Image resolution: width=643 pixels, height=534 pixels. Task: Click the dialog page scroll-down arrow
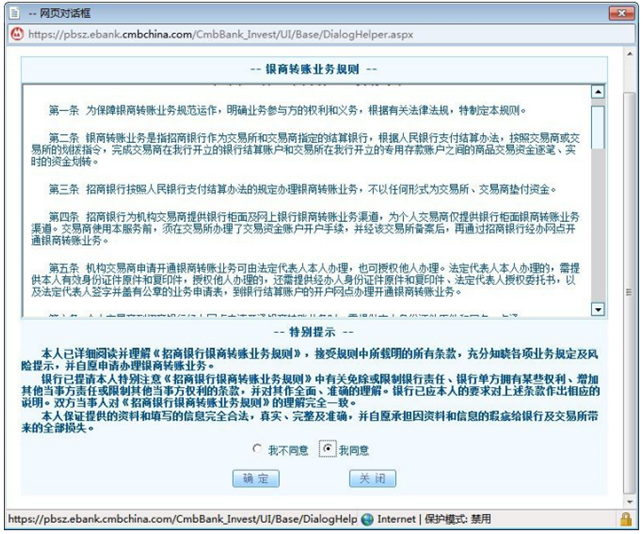[629, 501]
